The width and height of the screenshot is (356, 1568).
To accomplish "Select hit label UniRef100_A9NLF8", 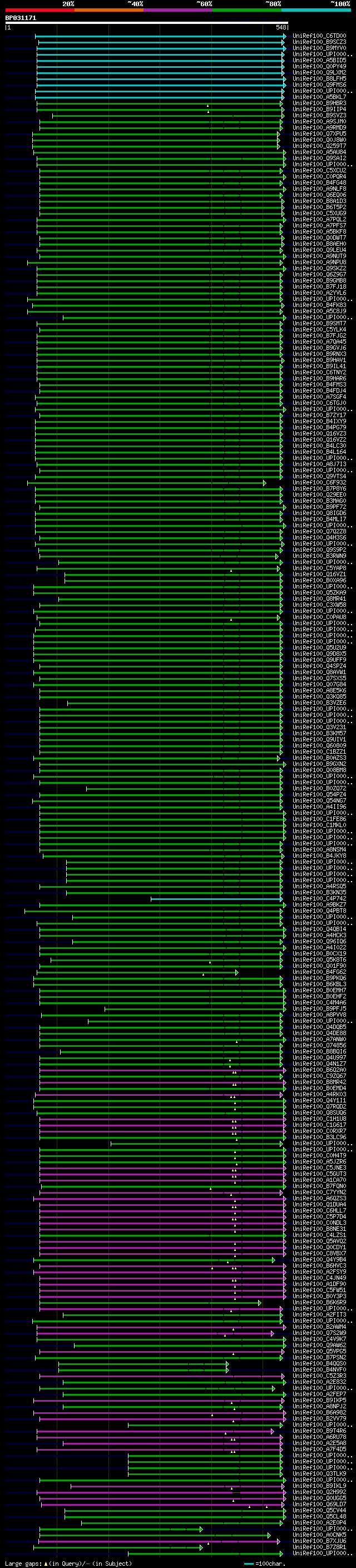I will click(x=319, y=189).
